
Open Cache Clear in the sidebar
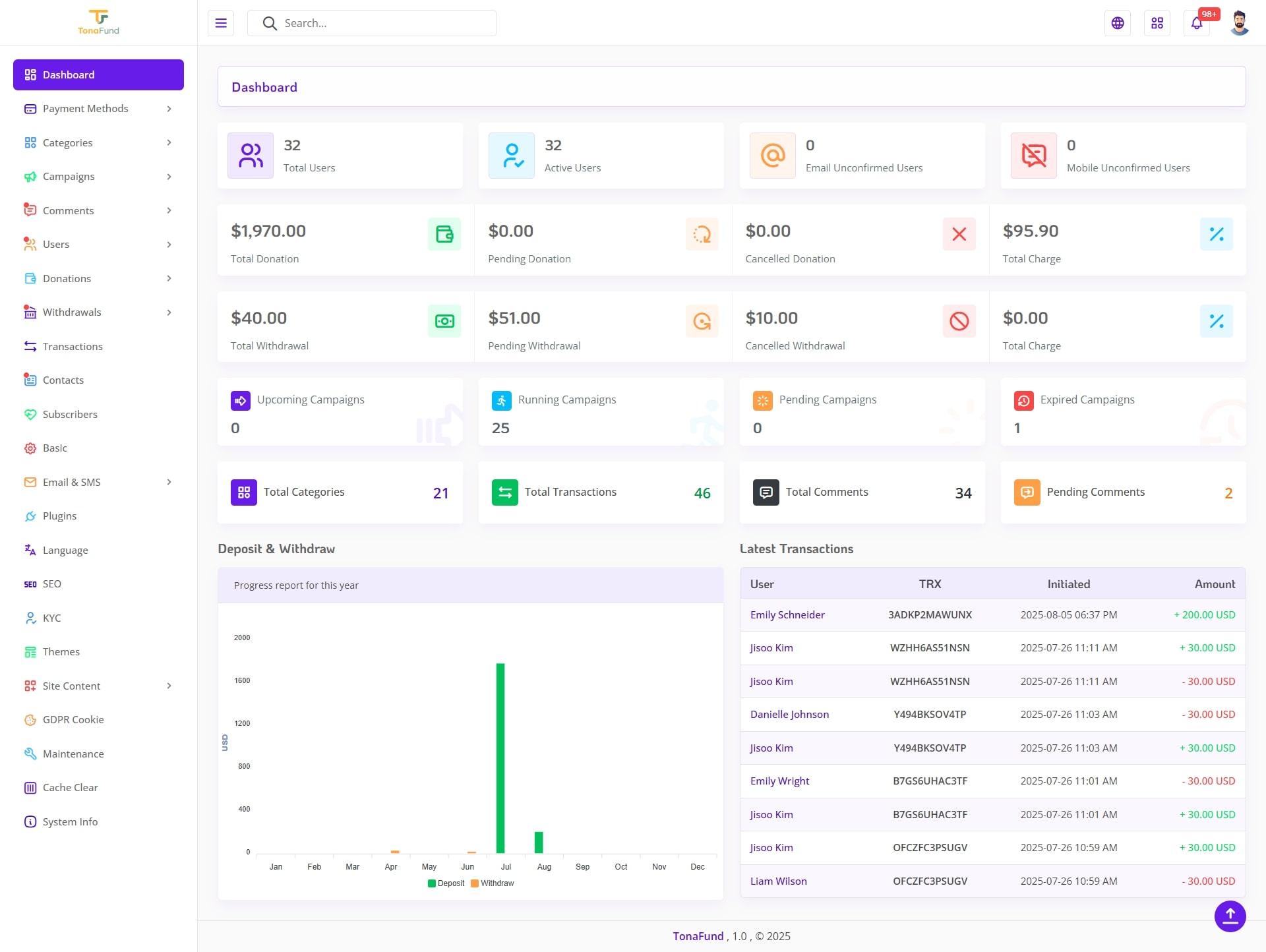pos(70,787)
